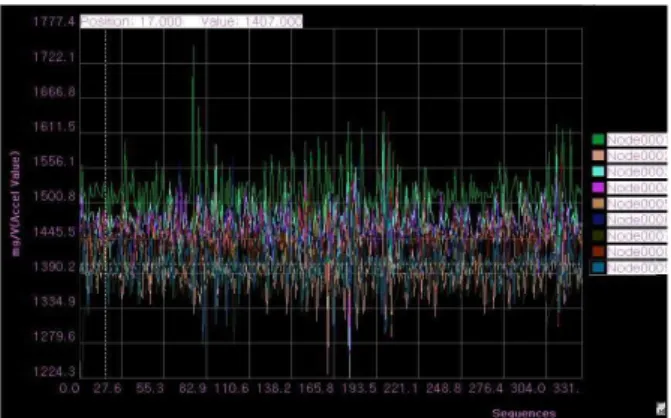Click the 1334.9 y-axis label
This screenshot has height=418, width=671.
[x=54, y=302]
